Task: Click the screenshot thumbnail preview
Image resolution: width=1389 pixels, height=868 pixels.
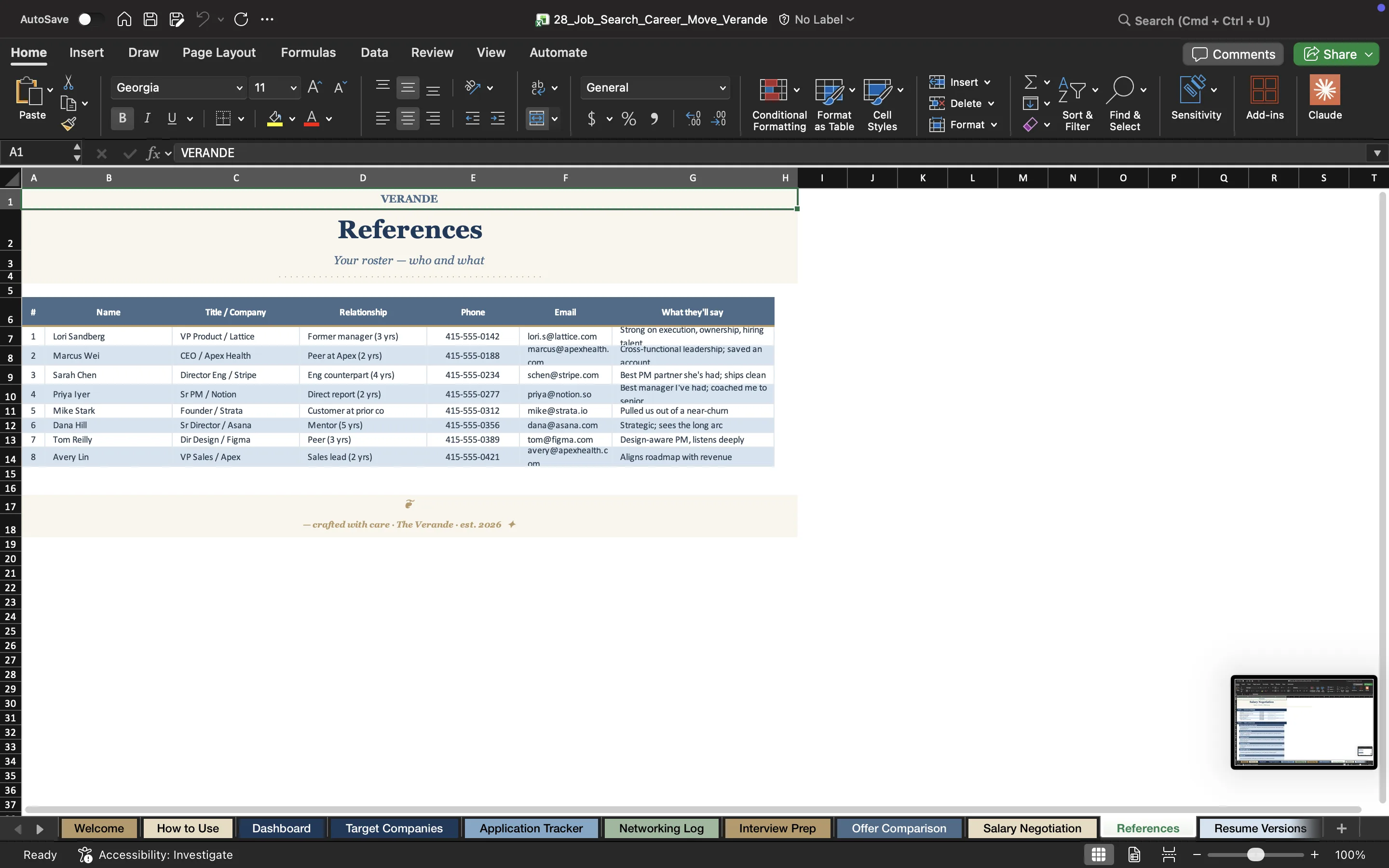Action: pos(1304,722)
